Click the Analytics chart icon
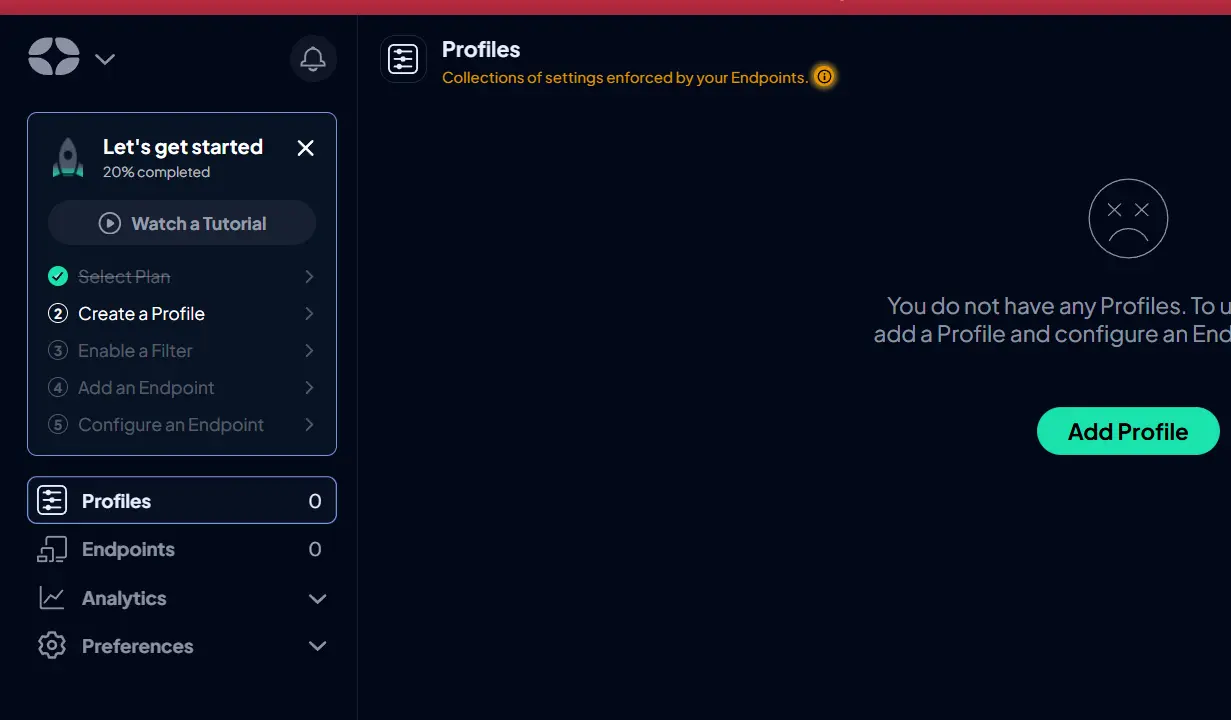The image size is (1231, 720). tap(52, 598)
